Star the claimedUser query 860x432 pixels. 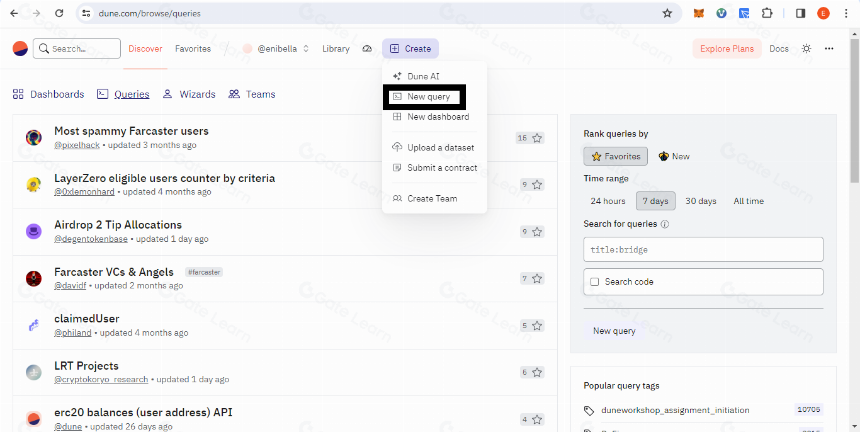(x=538, y=326)
